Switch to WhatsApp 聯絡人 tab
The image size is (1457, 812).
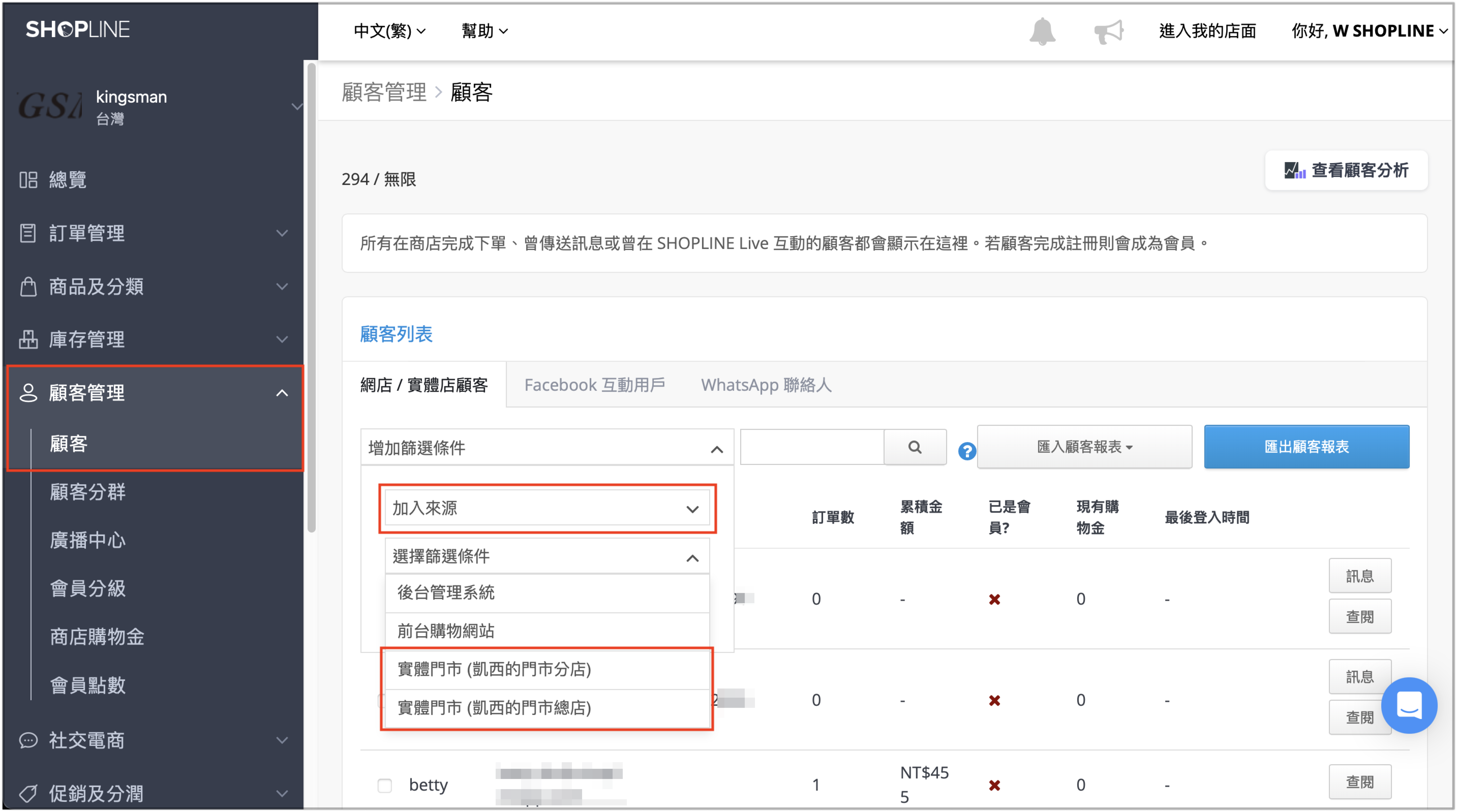click(x=766, y=385)
